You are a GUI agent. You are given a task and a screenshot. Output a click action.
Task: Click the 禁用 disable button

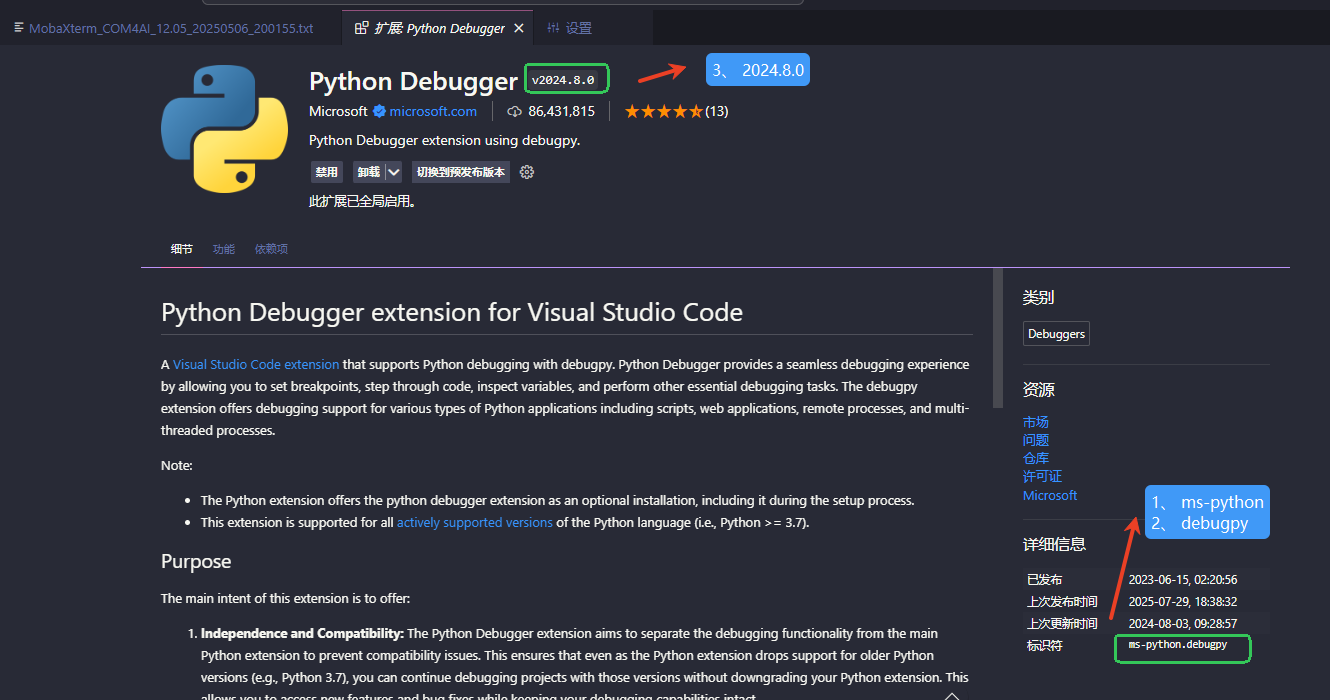point(326,172)
